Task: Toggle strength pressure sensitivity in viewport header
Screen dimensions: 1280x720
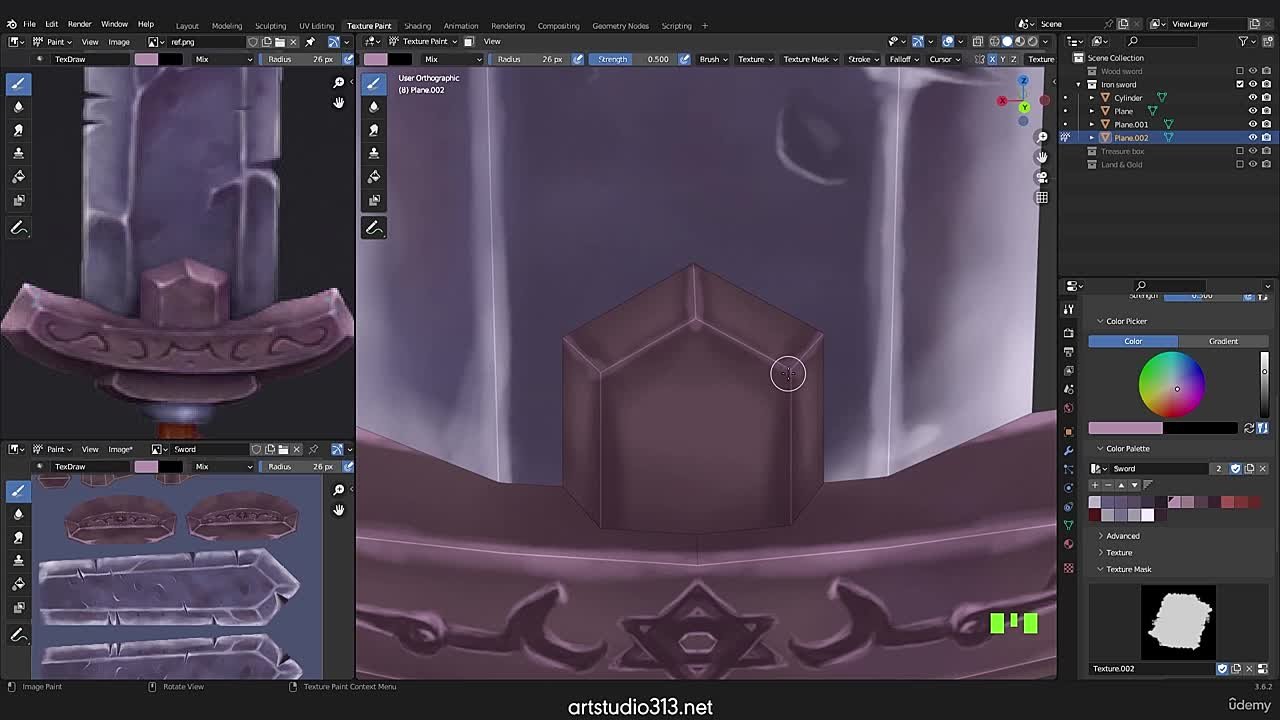Action: tap(684, 59)
